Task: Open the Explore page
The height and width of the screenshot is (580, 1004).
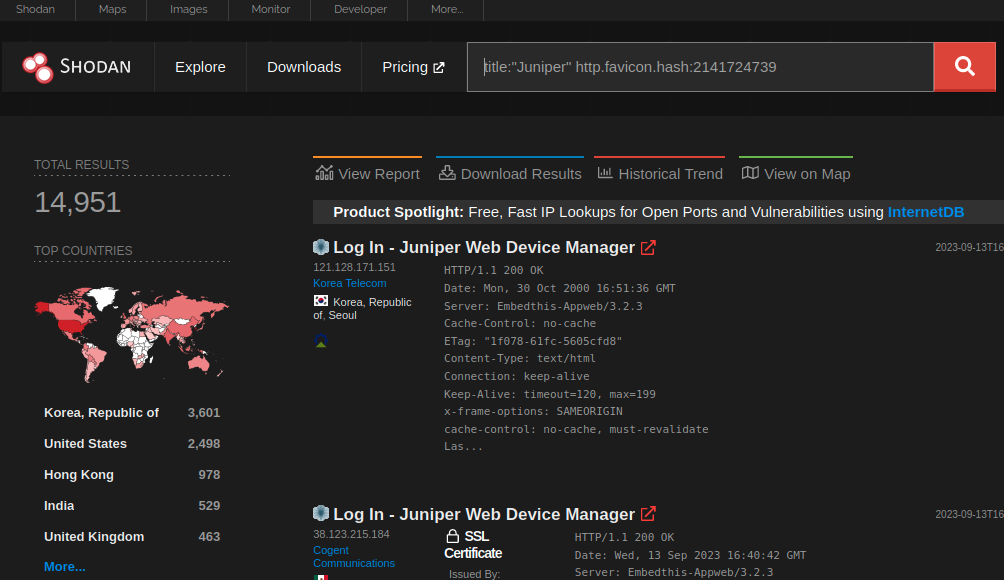Action: [x=200, y=66]
